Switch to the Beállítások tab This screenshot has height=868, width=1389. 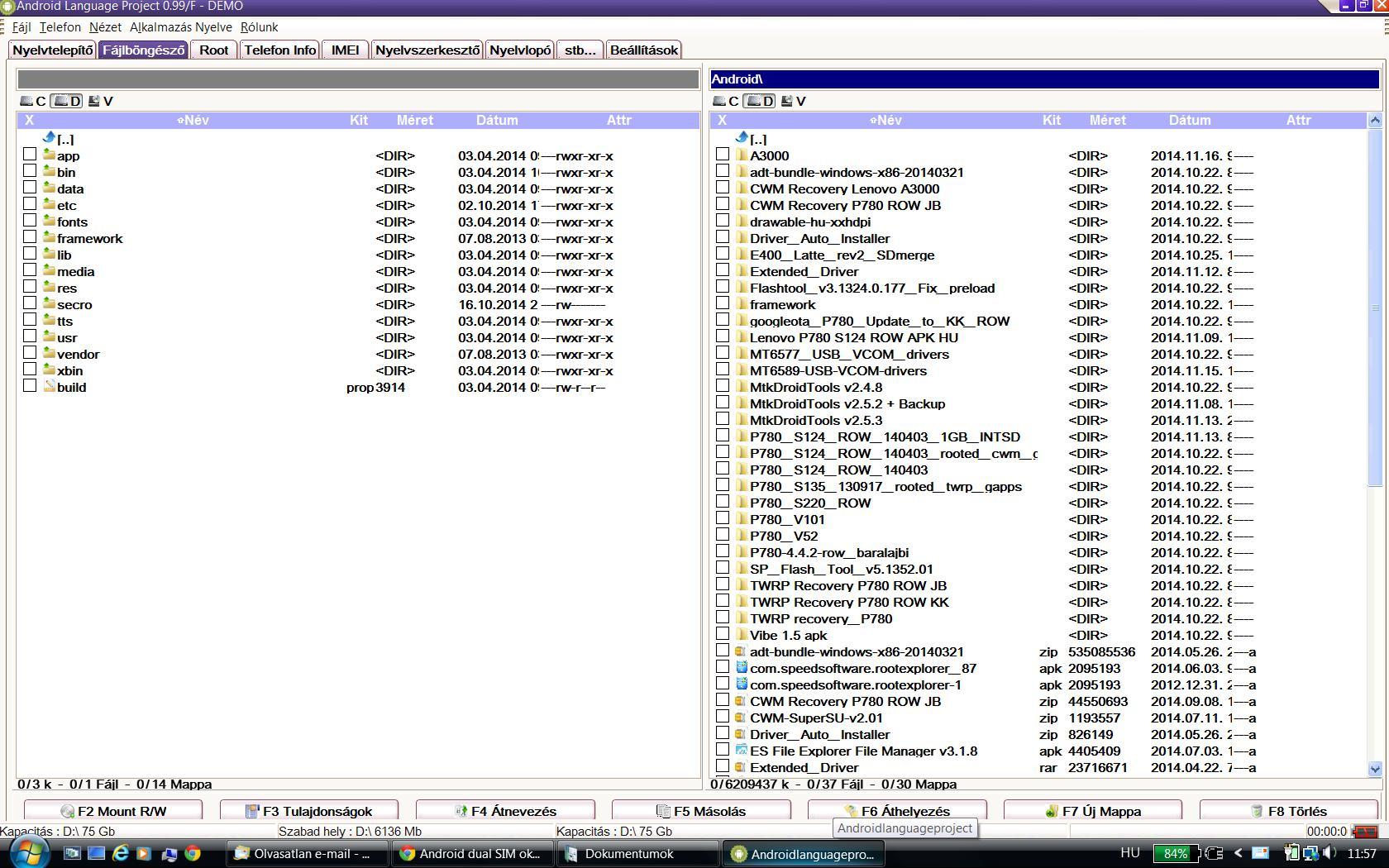(x=644, y=50)
